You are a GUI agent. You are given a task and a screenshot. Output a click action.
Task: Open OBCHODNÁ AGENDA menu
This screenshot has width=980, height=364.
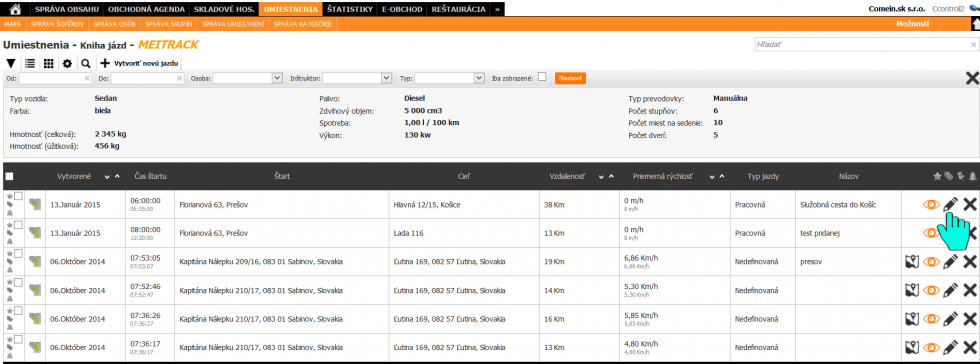click(x=146, y=9)
